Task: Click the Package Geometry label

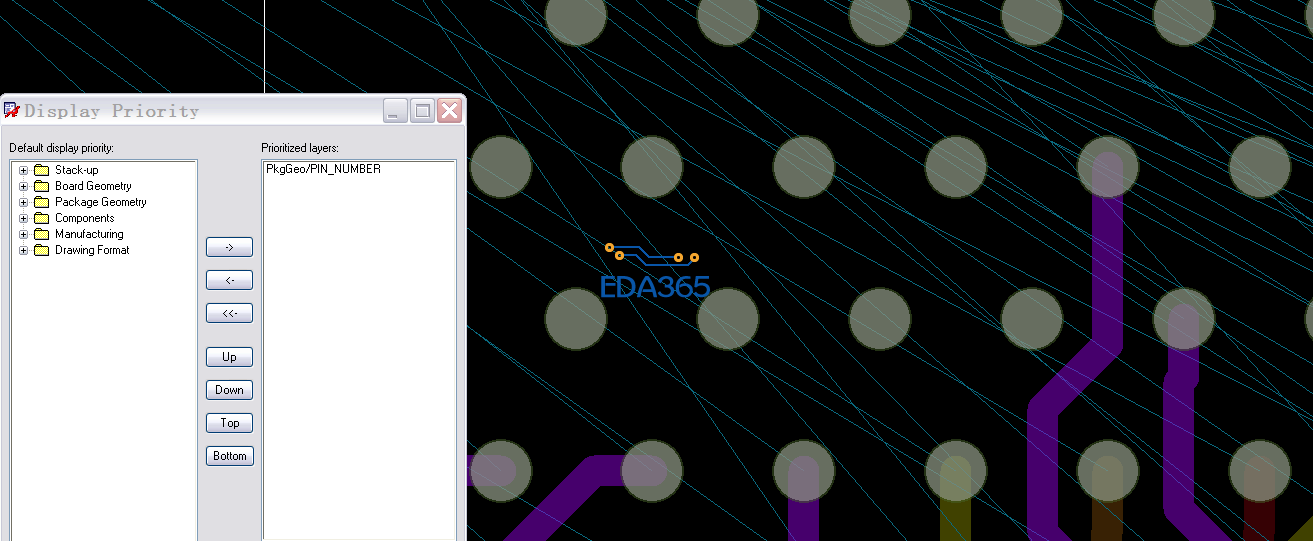Action: tap(101, 202)
